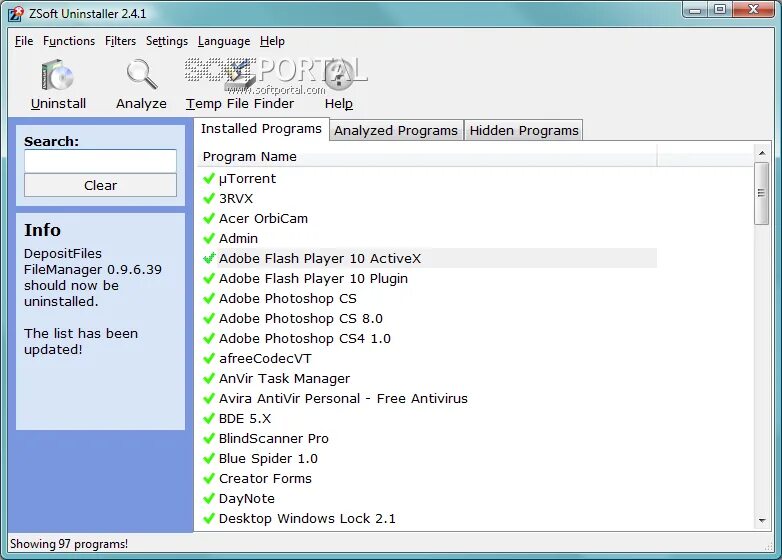Select the DayNote program entry
782x560 pixels.
click(x=247, y=498)
